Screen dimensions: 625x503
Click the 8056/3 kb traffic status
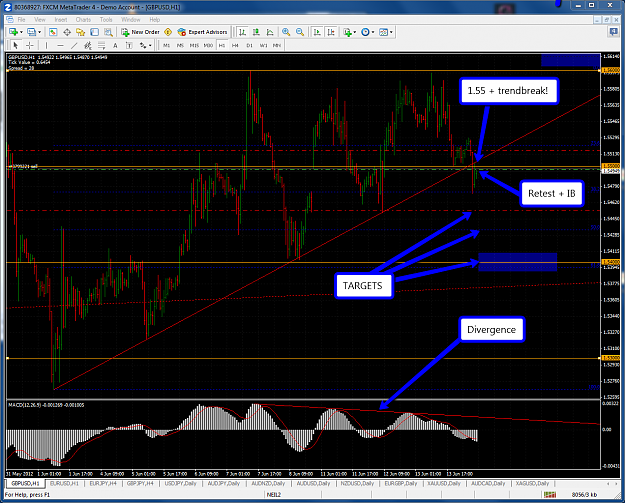[584, 495]
